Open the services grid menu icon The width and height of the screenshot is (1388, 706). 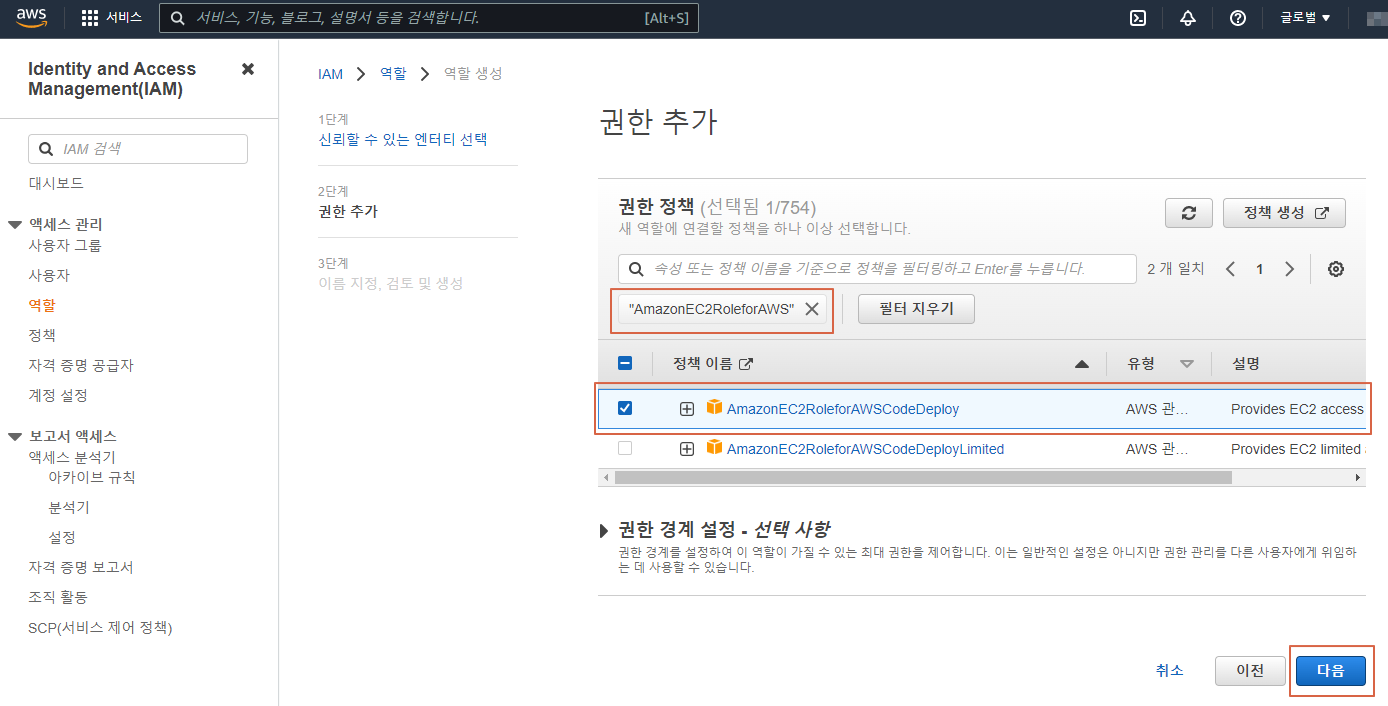click(x=90, y=18)
